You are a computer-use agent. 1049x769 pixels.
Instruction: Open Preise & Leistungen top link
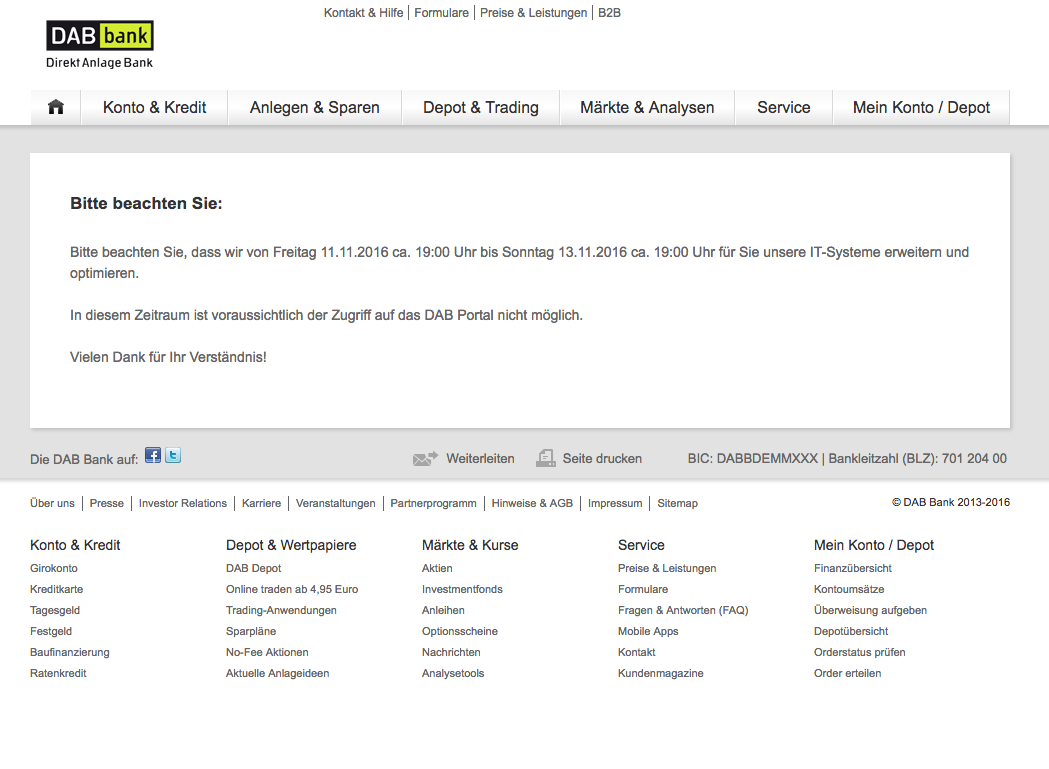(533, 13)
